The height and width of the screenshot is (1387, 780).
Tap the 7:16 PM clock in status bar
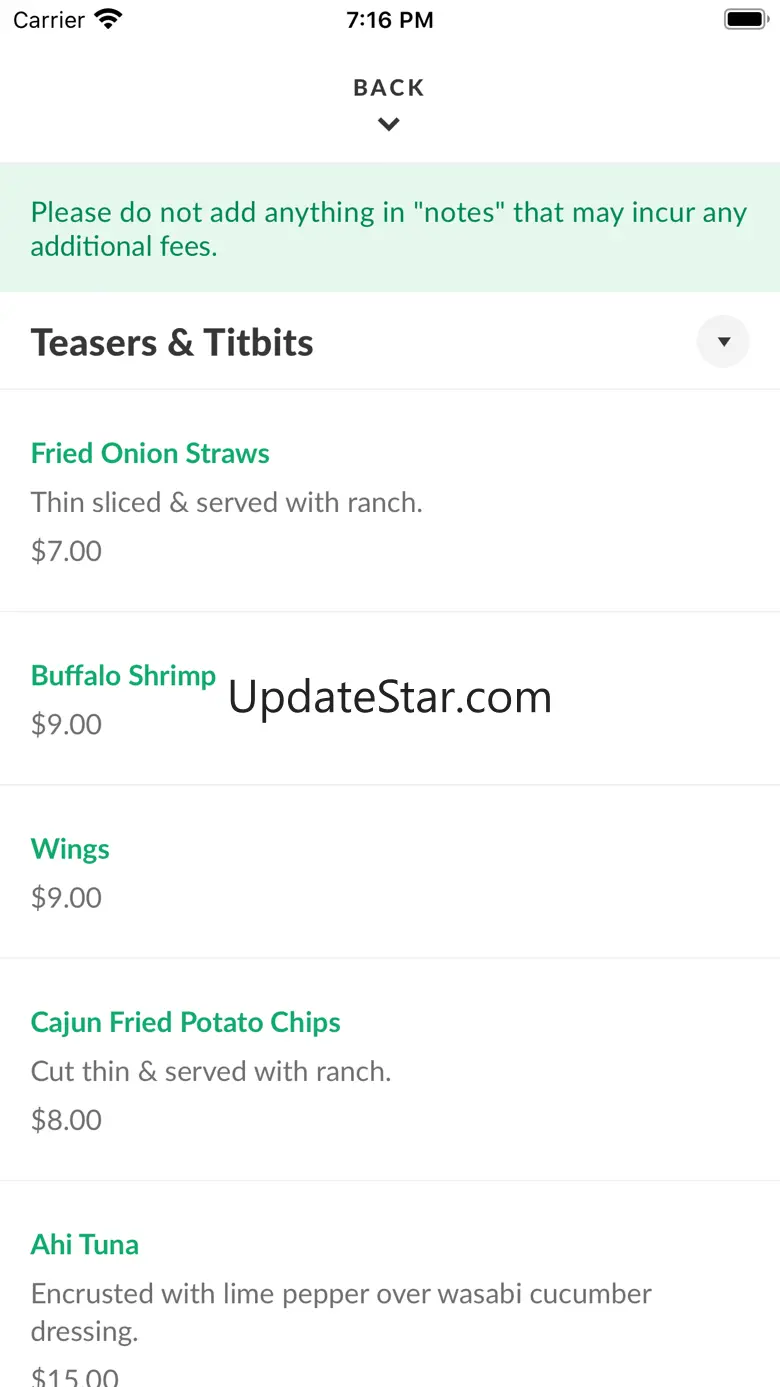coord(390,20)
